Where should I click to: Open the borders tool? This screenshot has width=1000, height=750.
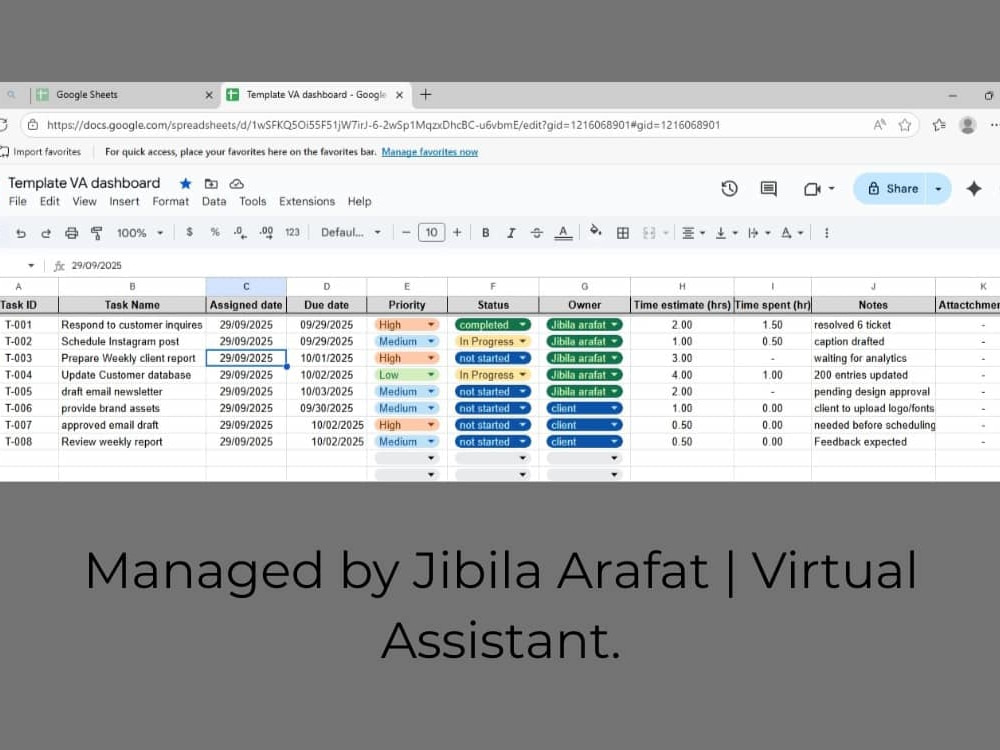pyautogui.click(x=623, y=233)
